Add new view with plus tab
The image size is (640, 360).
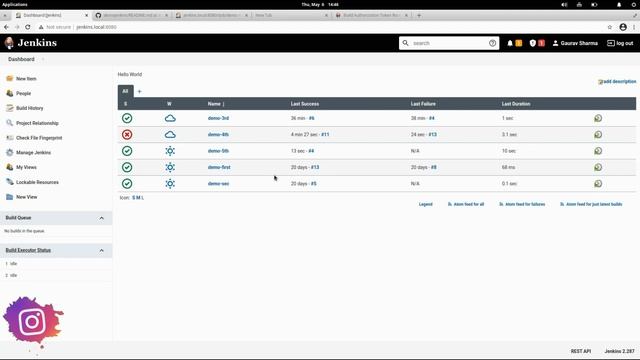click(x=140, y=91)
